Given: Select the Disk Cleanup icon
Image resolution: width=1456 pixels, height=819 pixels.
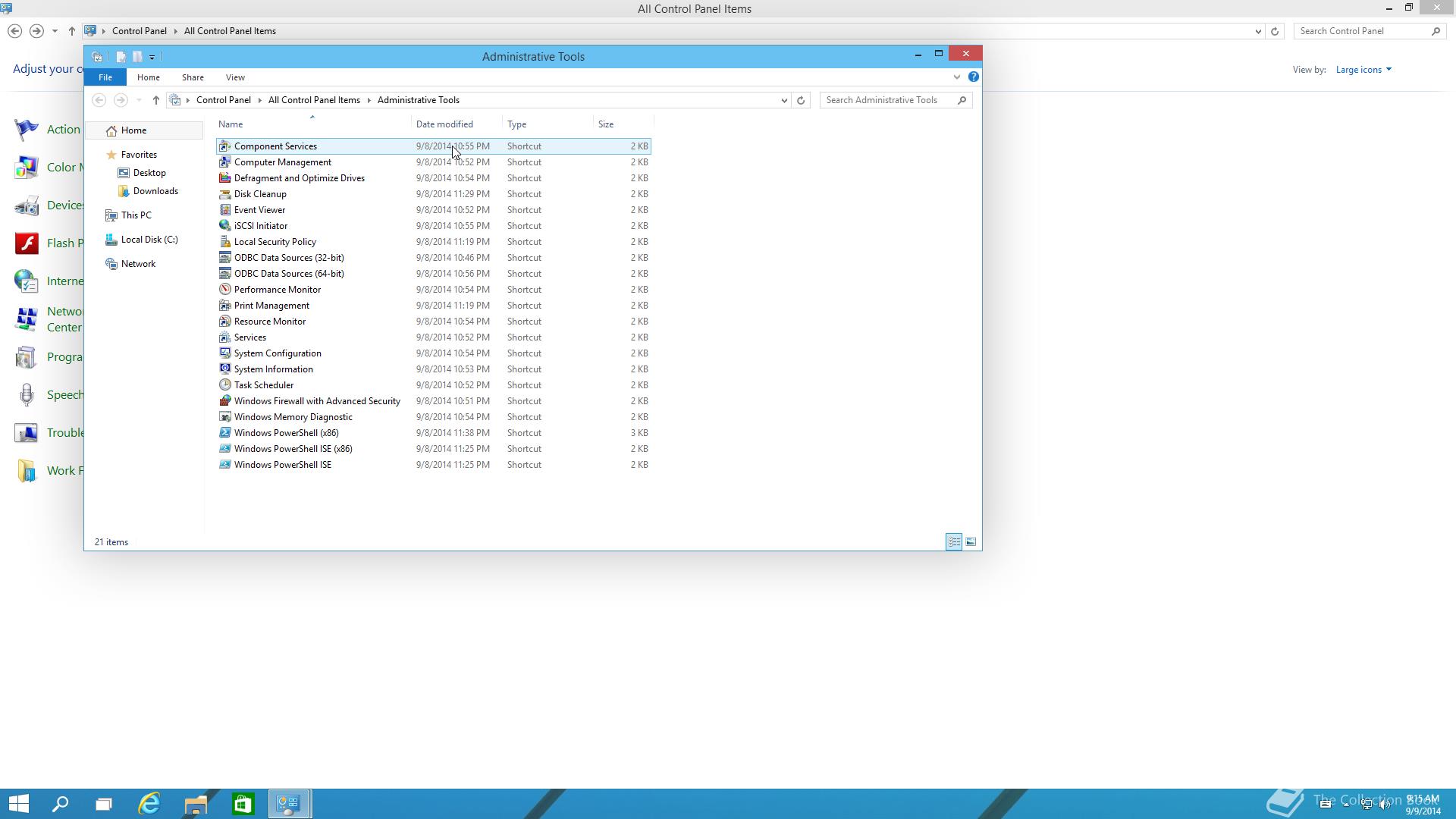Looking at the screenshot, I should (x=224, y=194).
